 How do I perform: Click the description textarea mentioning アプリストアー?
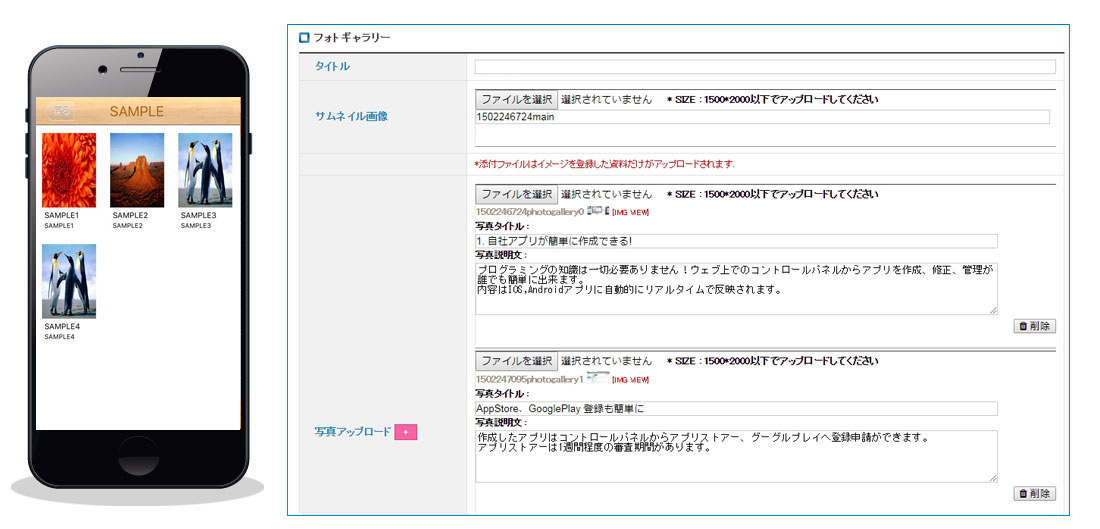736,456
